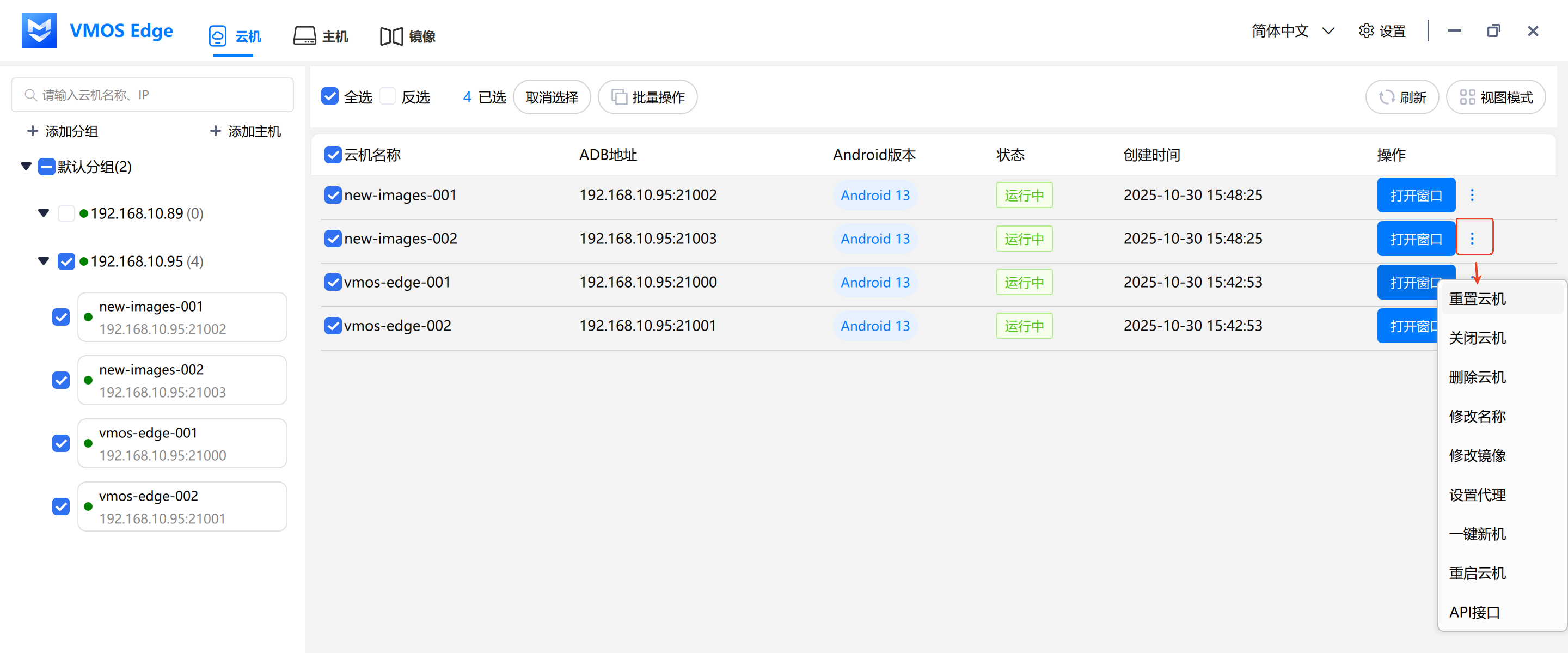Image resolution: width=1568 pixels, height=653 pixels.
Task: Open the 云机 cloud phone tab
Action: coord(234,36)
